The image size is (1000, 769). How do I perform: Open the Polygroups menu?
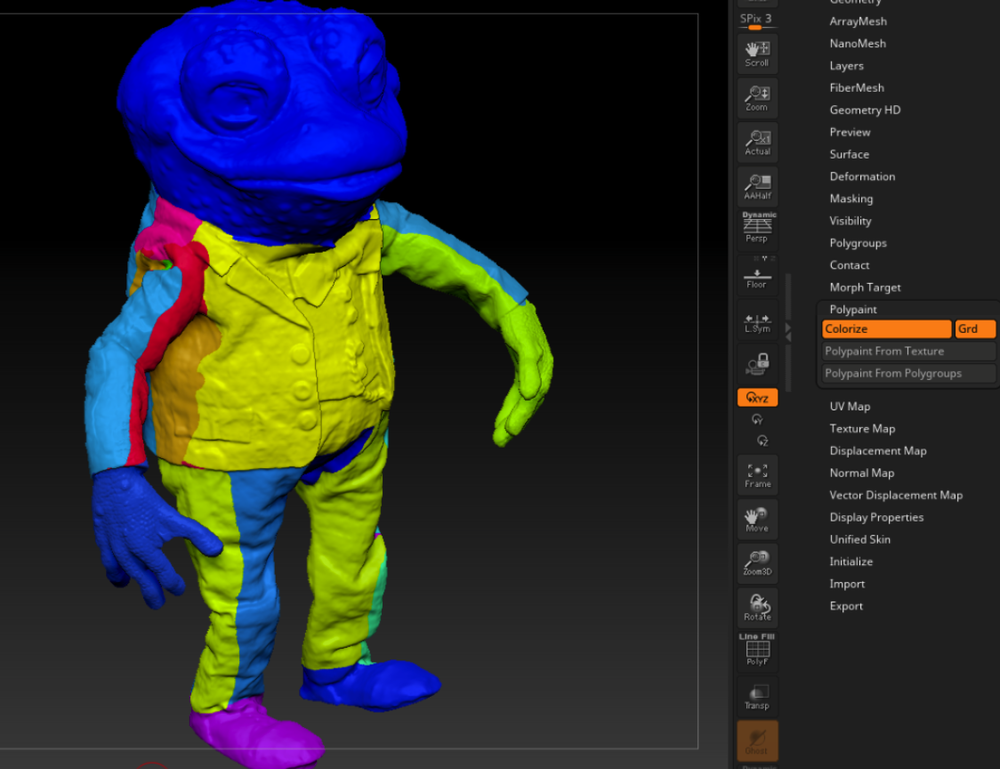(858, 243)
